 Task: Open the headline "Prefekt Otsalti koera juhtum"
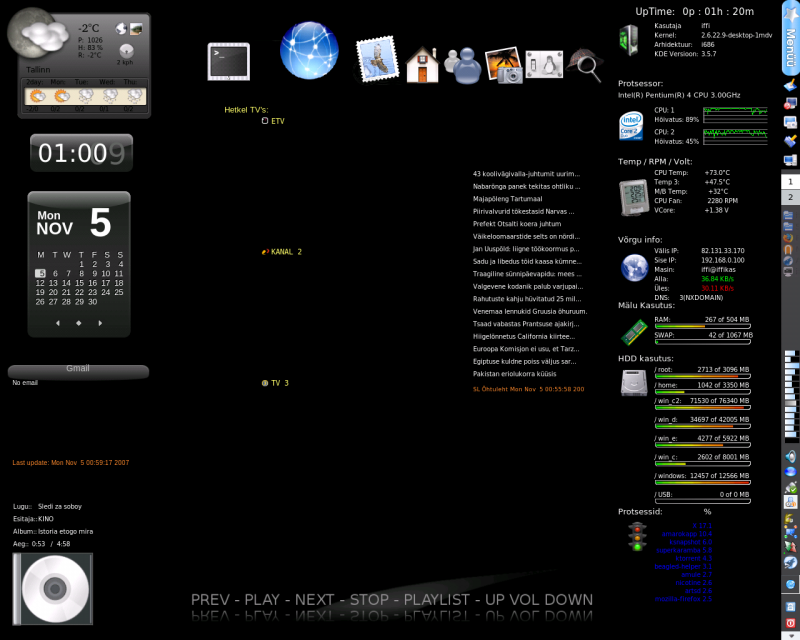517,224
